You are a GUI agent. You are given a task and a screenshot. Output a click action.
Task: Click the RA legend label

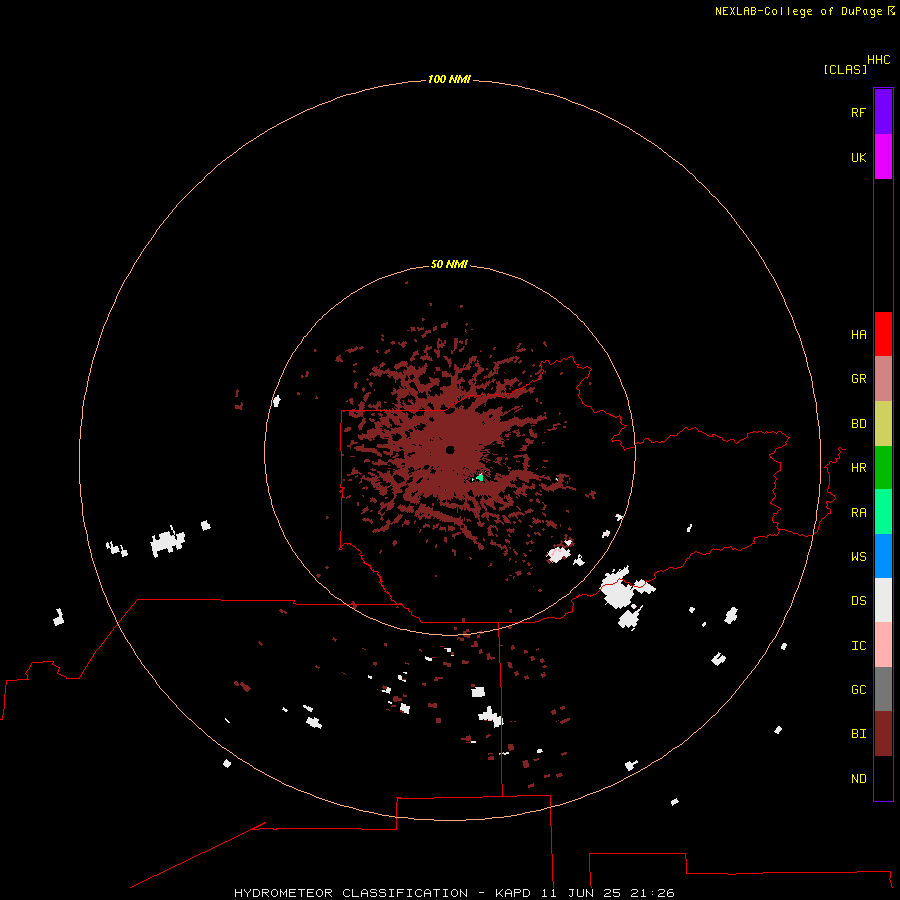coord(859,513)
